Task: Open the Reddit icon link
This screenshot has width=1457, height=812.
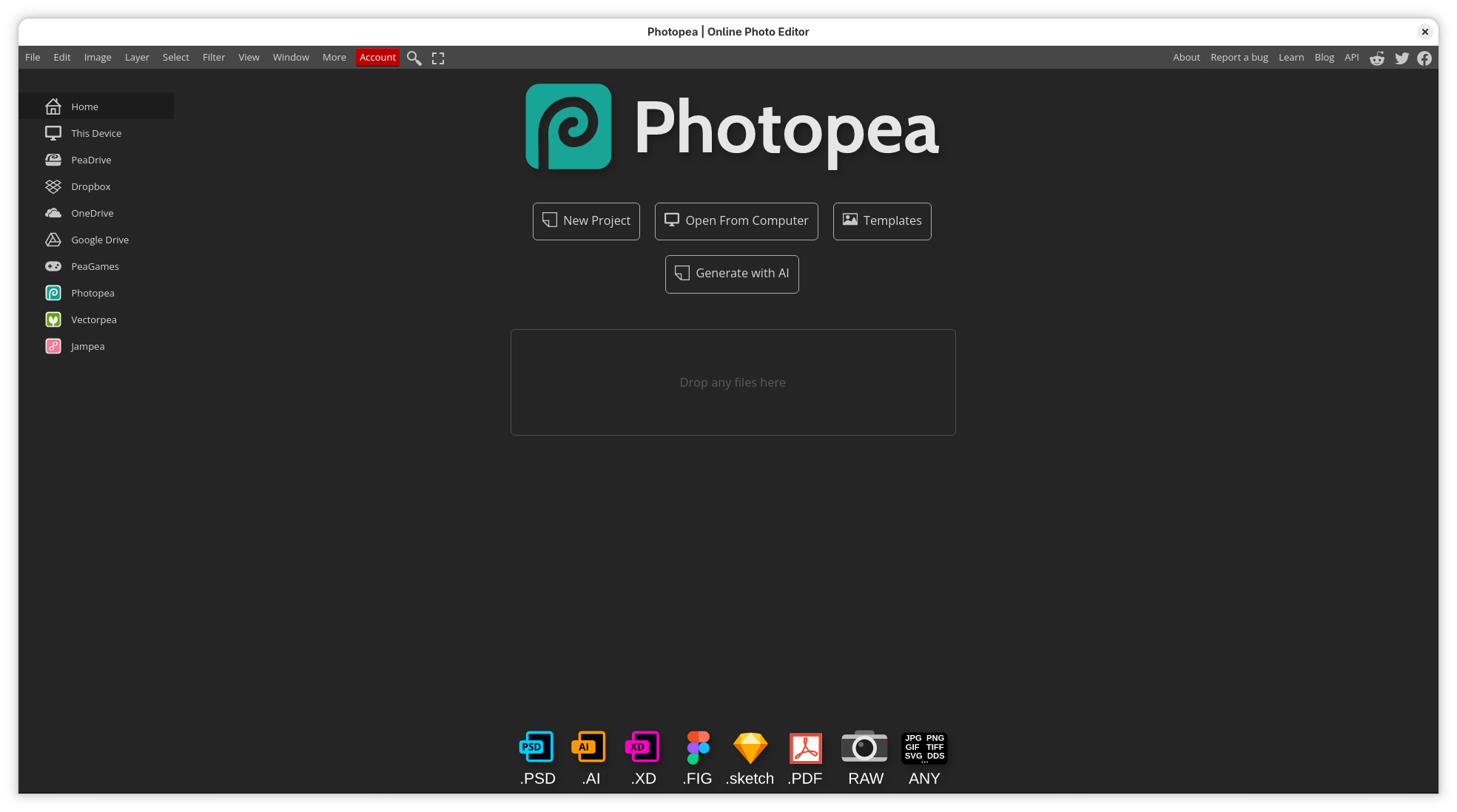Action: (1376, 58)
